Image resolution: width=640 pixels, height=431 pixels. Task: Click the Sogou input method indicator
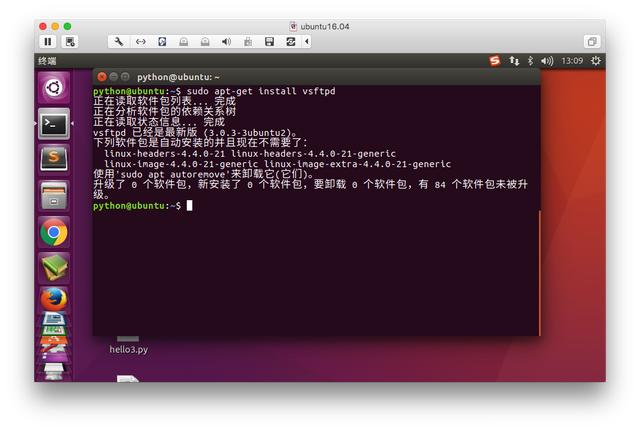pos(495,61)
